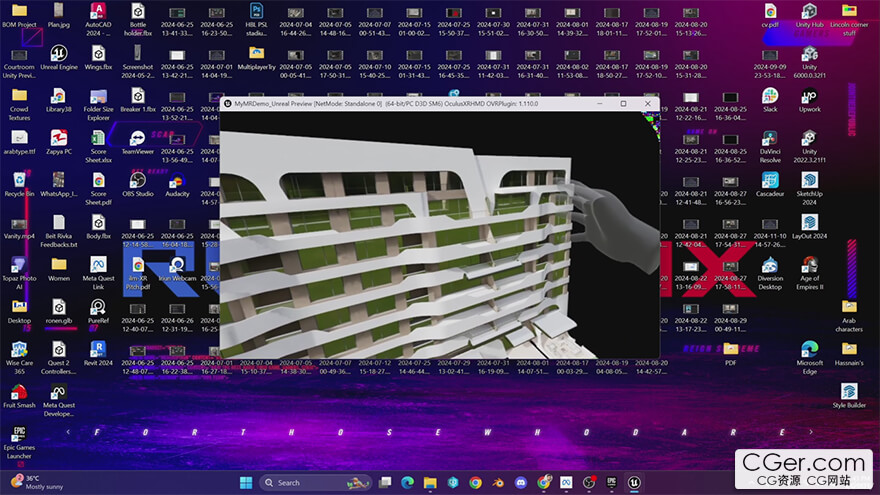Open the Audacity desktop shortcut
880x495 pixels.
177,182
